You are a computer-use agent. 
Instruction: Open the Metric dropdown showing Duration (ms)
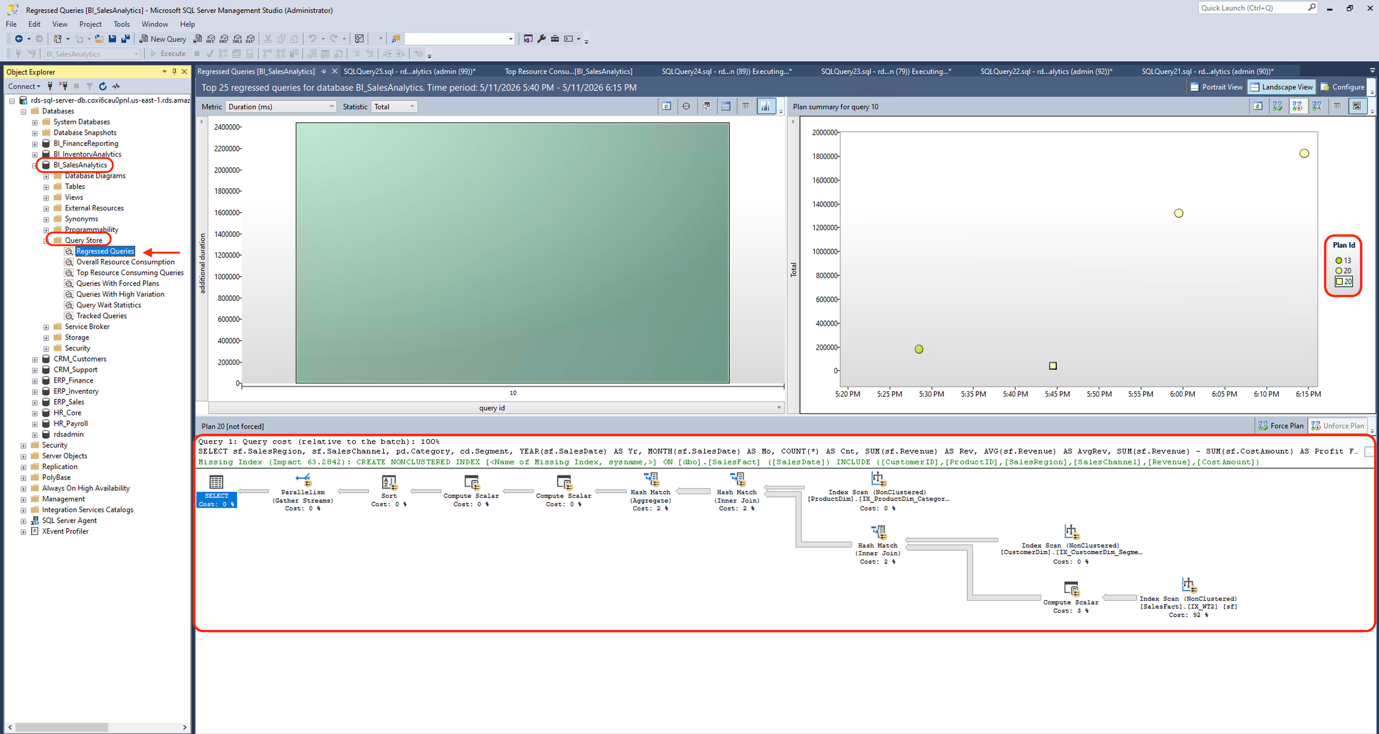click(x=281, y=106)
